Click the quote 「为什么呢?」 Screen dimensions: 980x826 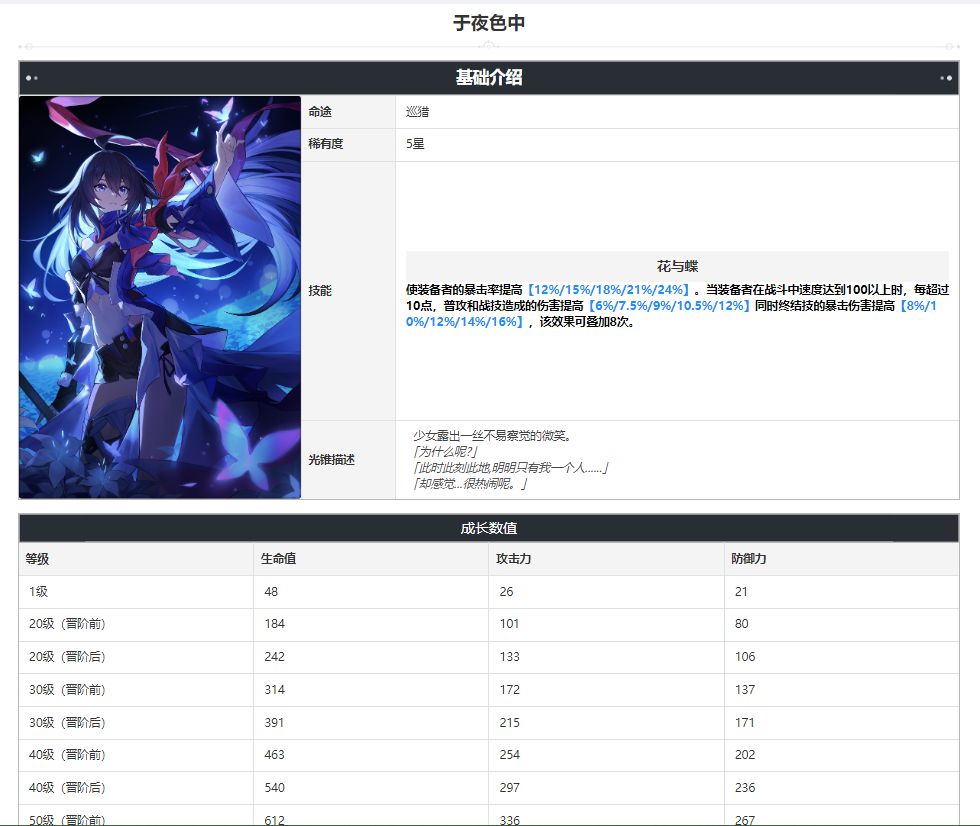click(445, 452)
